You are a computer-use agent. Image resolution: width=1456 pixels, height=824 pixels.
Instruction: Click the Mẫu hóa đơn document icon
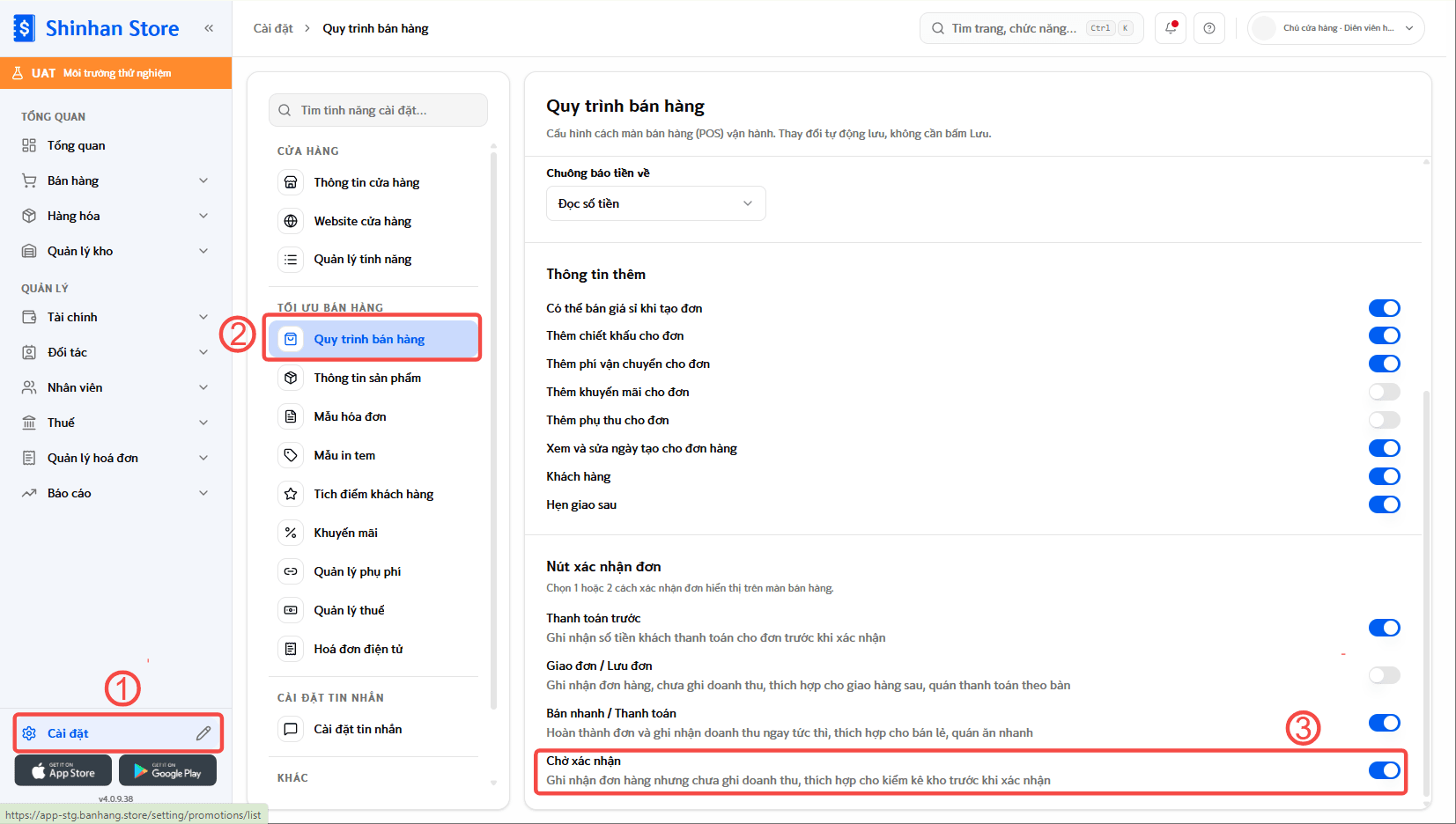291,416
